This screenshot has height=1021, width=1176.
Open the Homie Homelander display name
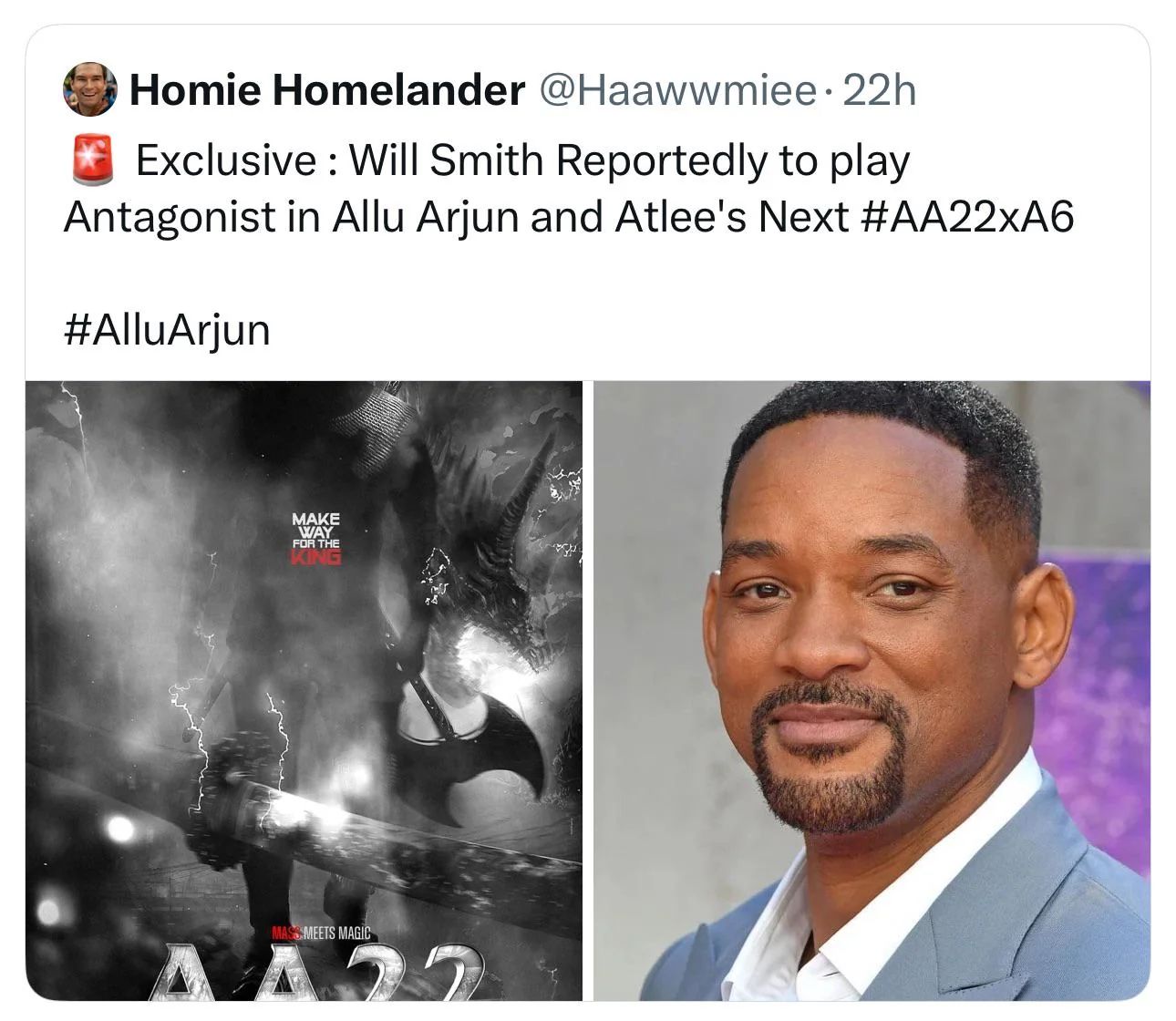tap(327, 89)
